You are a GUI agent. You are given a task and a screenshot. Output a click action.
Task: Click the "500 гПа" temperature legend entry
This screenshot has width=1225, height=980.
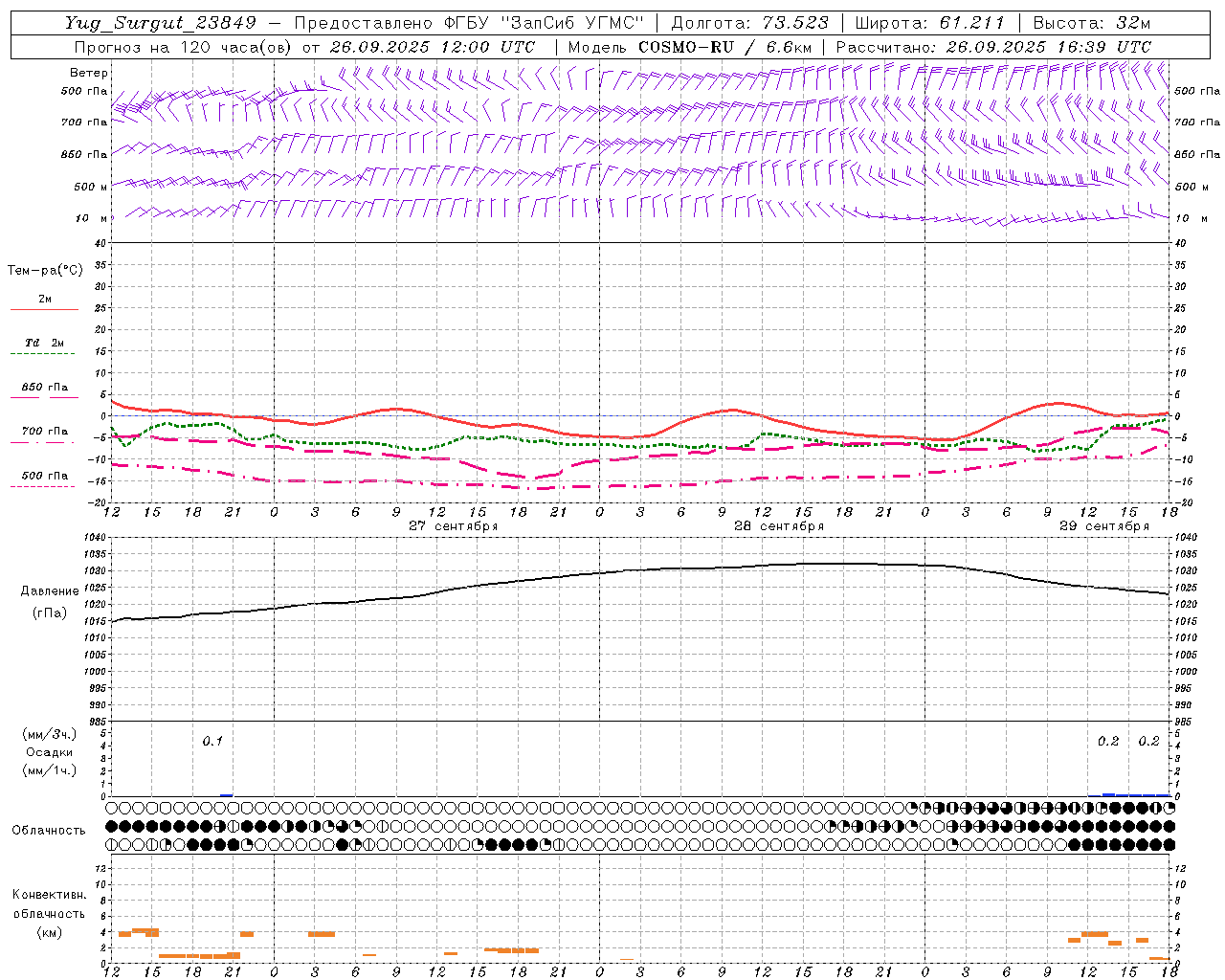[45, 476]
